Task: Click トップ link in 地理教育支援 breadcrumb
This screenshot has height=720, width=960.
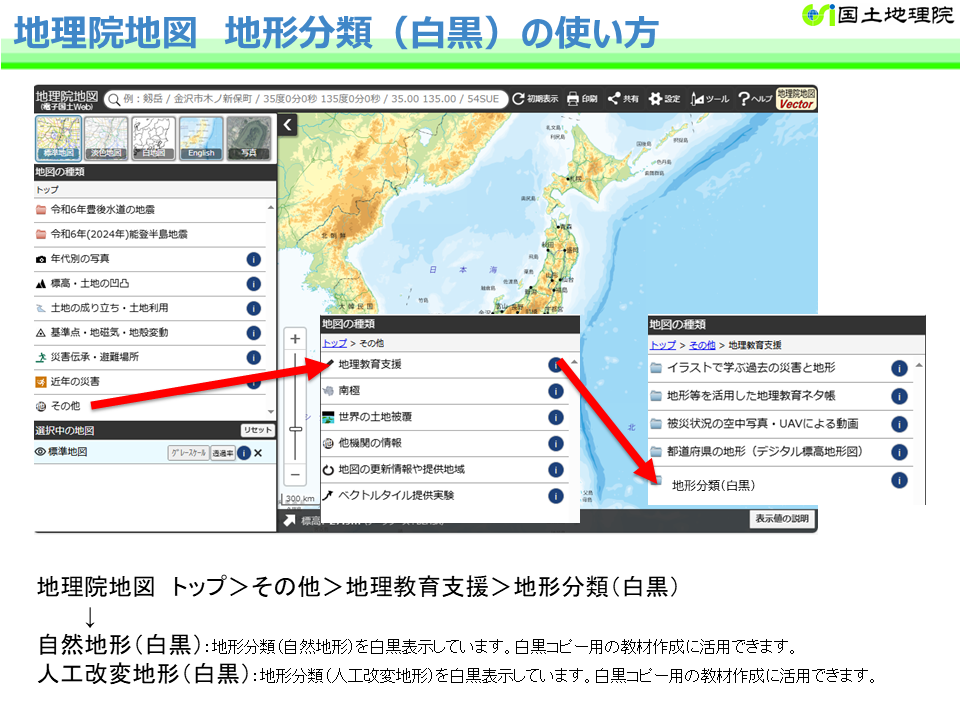Action: 662,345
